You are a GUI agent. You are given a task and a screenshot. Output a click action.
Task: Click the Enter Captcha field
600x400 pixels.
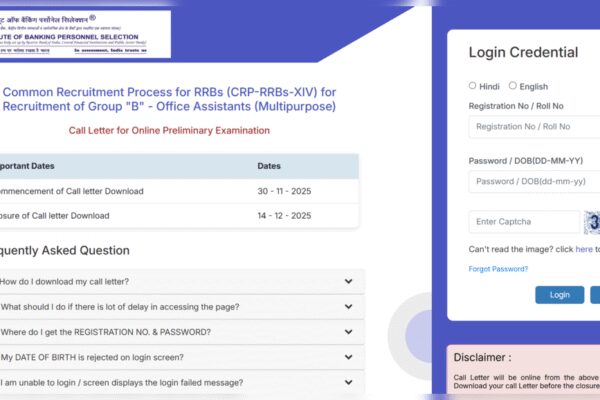pos(524,222)
